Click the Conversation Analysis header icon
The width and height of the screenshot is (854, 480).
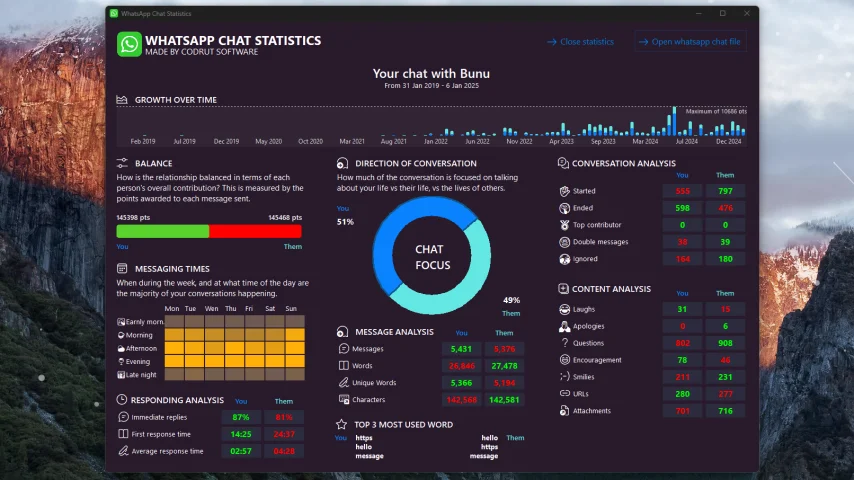pyautogui.click(x=563, y=163)
